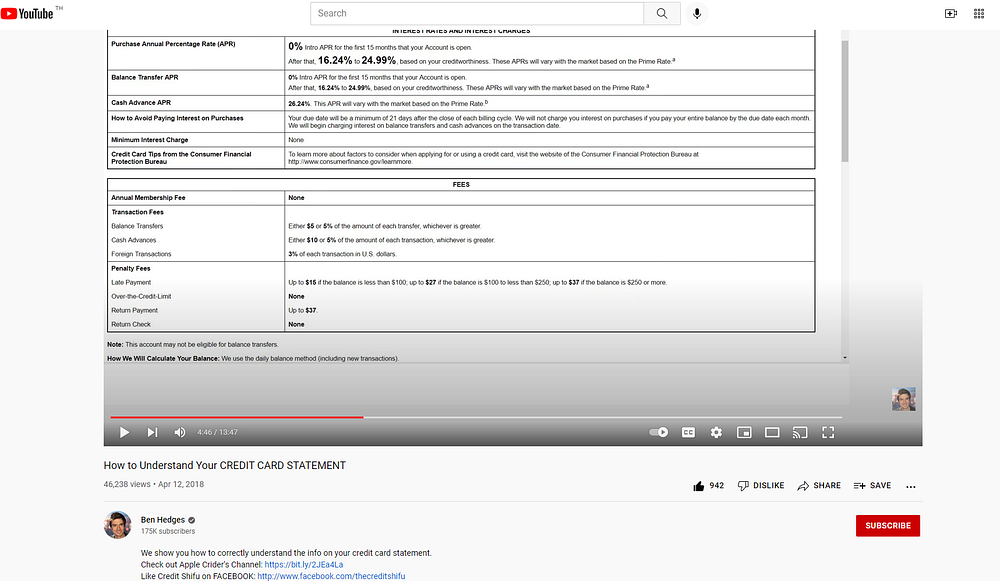
Task: Click the video elapsed time 4:46 / 13:47
Action: (217, 432)
